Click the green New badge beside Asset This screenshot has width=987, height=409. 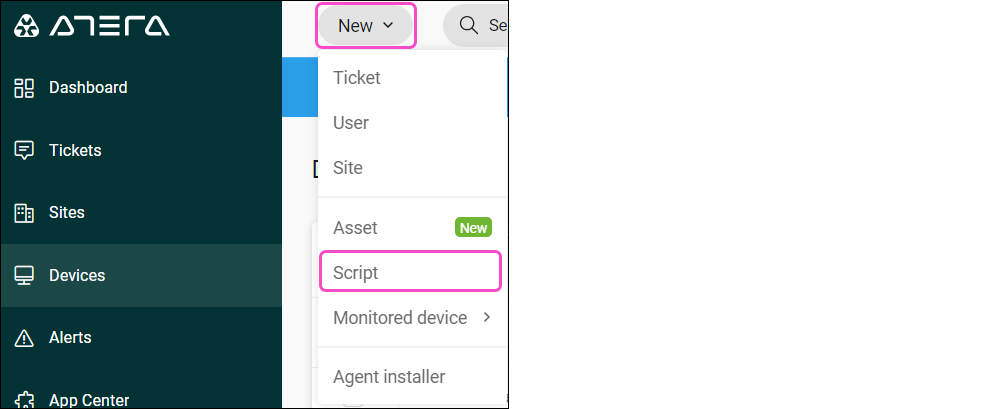point(473,228)
